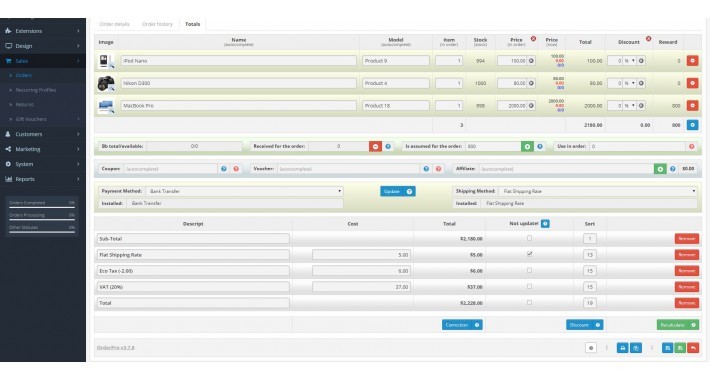This screenshot has height=380, width=710.
Task: Open help icon next to Received for order
Action: 388,146
